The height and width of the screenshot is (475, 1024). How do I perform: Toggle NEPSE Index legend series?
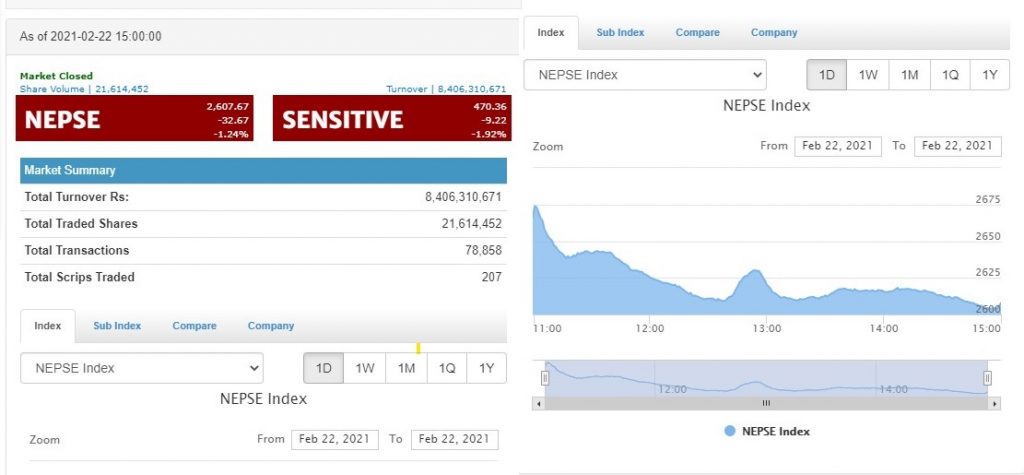coord(767,431)
